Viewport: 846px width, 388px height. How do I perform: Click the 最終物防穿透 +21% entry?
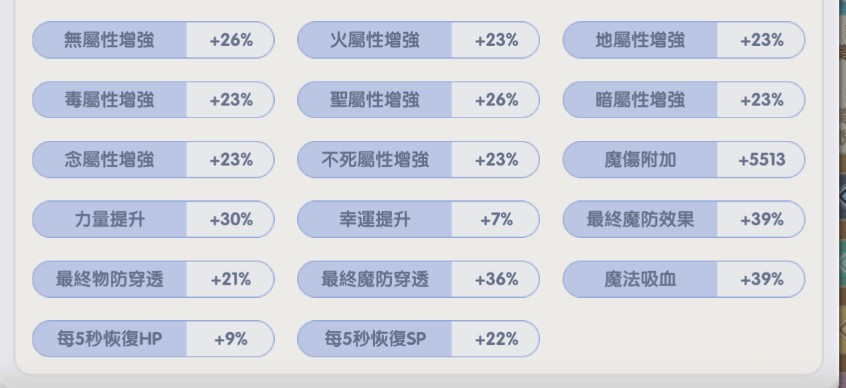pos(153,279)
